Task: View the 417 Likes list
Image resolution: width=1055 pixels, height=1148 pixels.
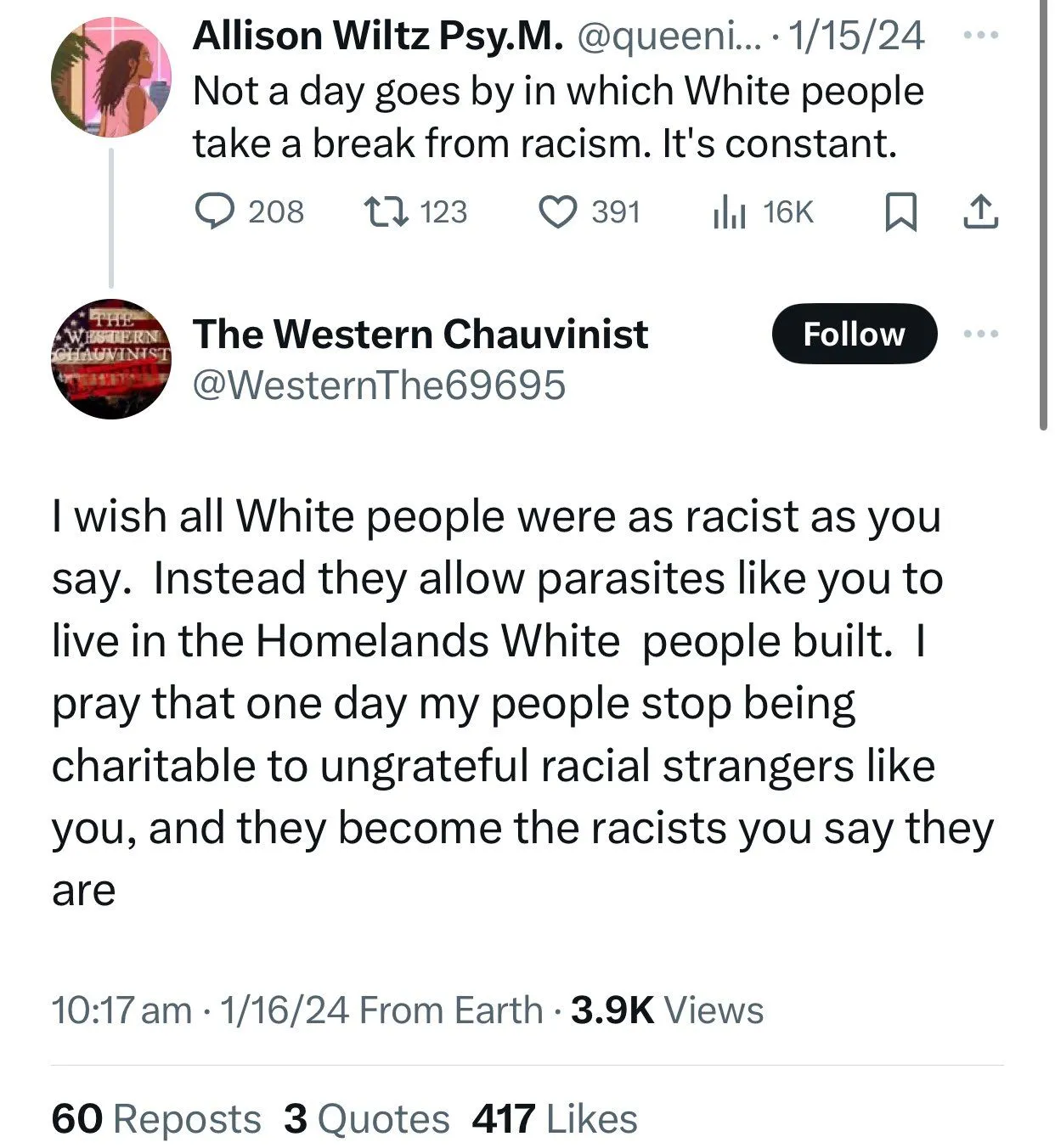Action: point(555,1118)
